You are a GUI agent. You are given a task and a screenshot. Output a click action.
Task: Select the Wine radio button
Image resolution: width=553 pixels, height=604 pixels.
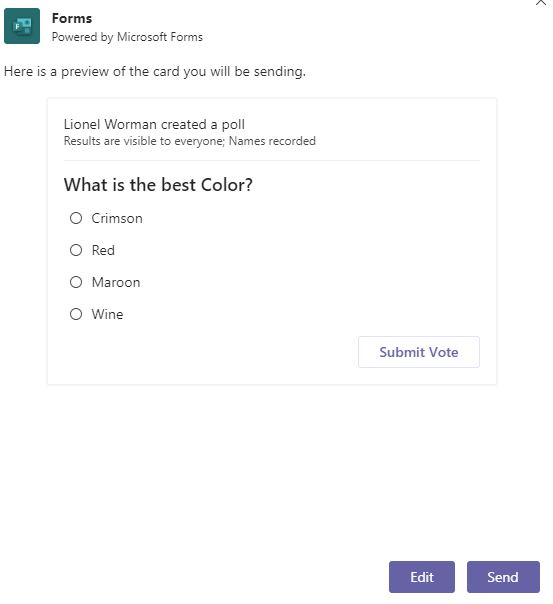(76, 314)
